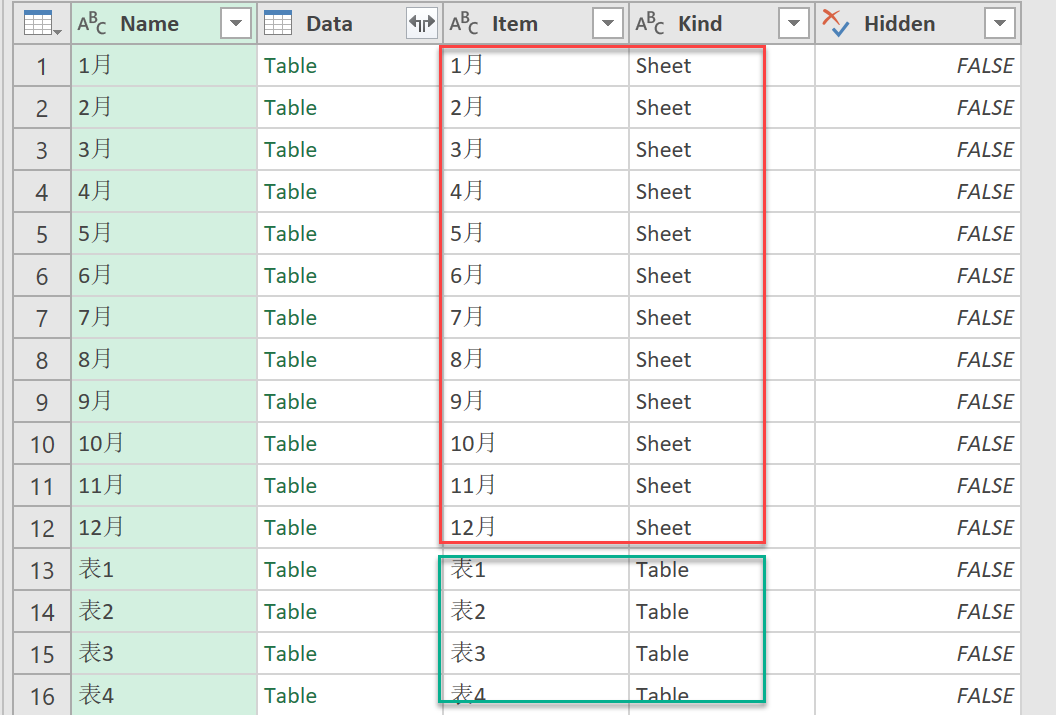Open the Table link in row 10
Image resolution: width=1056 pixels, height=715 pixels.
coord(290,444)
